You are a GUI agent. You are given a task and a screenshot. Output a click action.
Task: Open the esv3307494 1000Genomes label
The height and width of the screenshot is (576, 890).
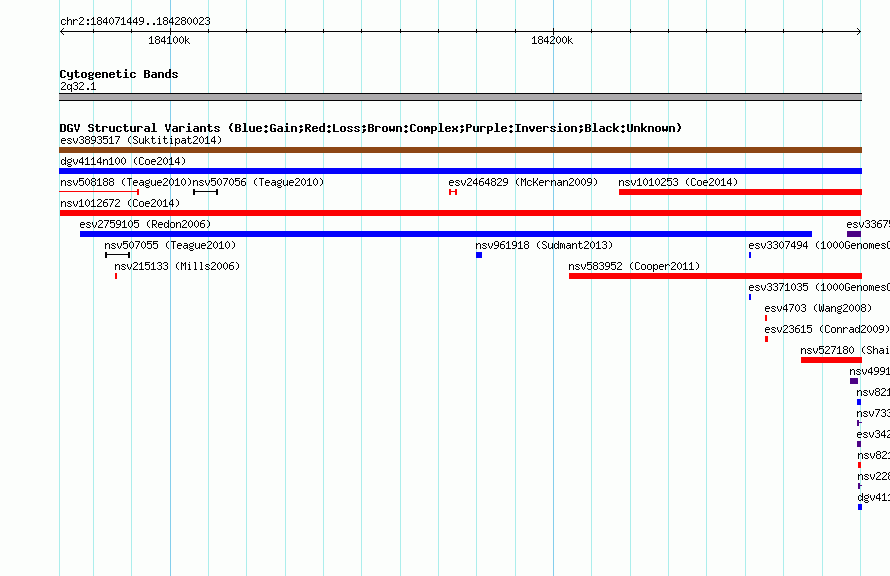[x=818, y=245]
